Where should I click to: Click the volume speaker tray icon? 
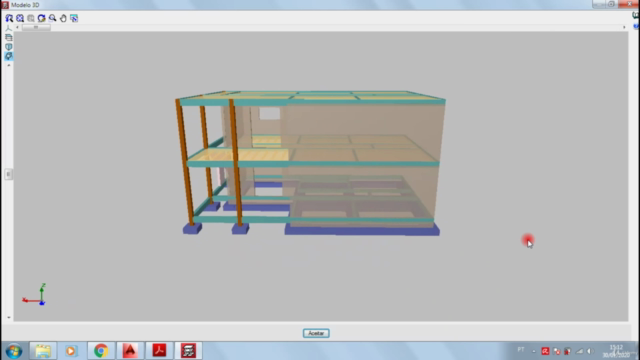590,351
